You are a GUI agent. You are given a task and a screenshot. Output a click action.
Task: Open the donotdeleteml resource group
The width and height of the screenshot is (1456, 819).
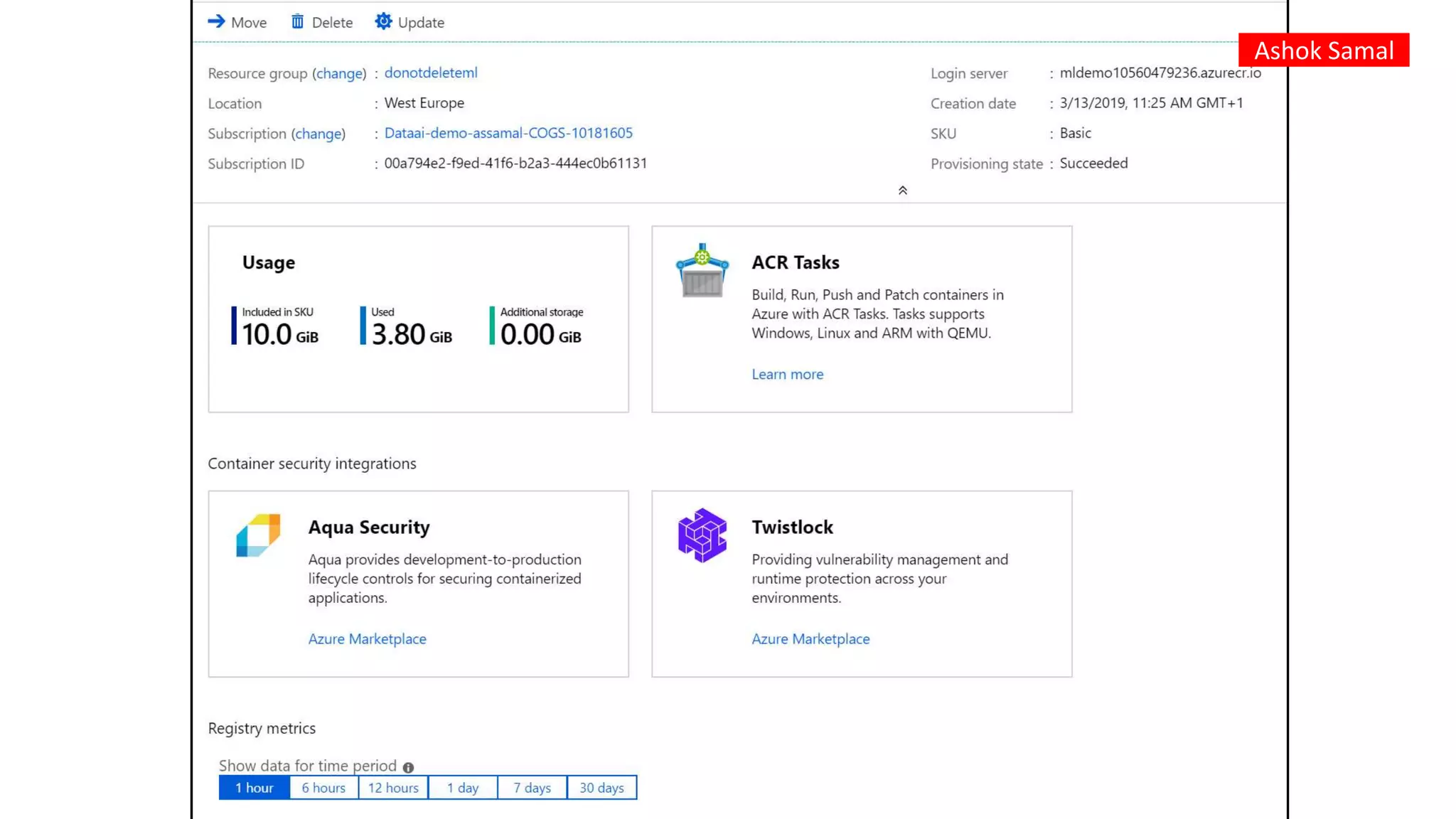pyautogui.click(x=431, y=73)
